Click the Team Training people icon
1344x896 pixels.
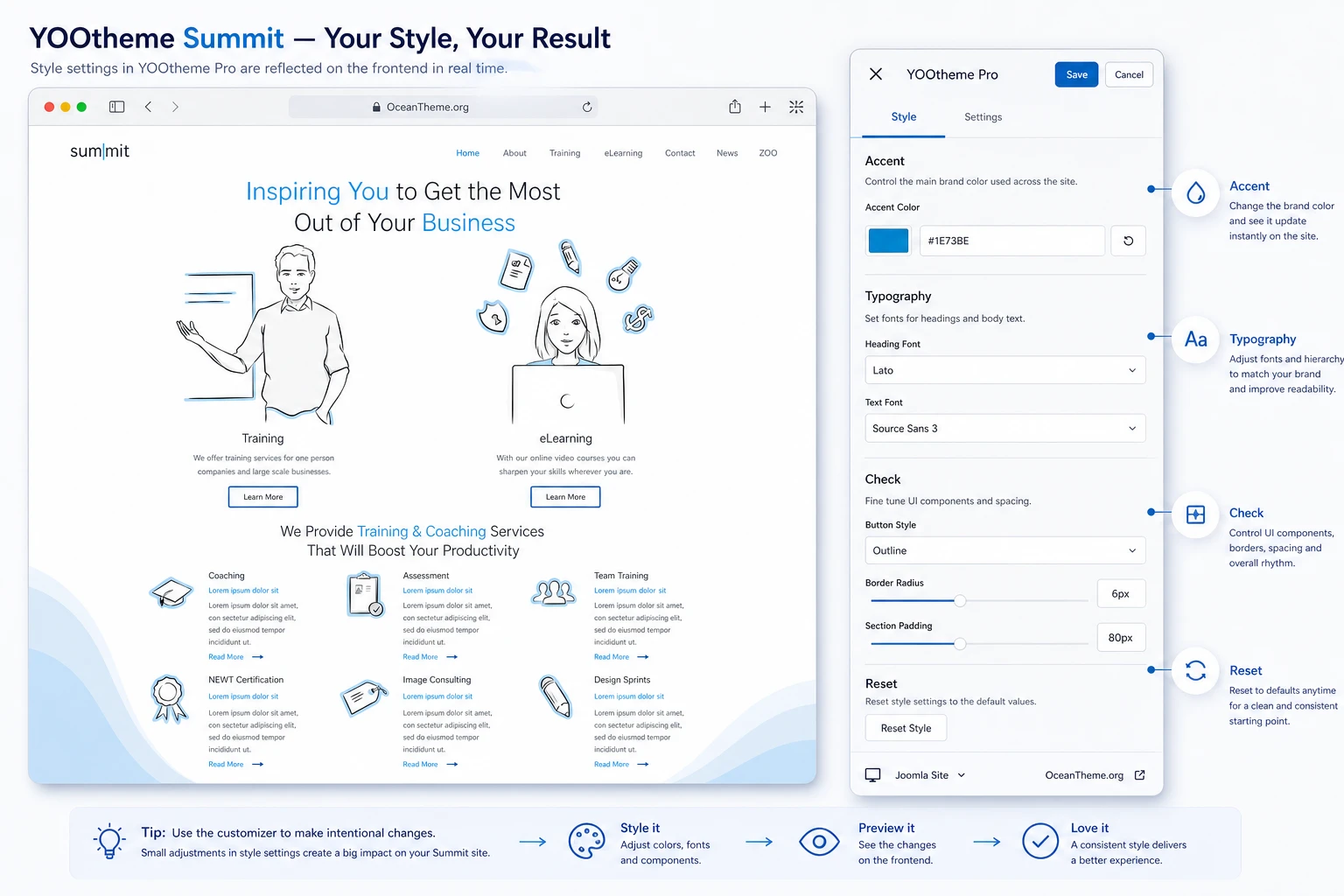pyautogui.click(x=554, y=593)
